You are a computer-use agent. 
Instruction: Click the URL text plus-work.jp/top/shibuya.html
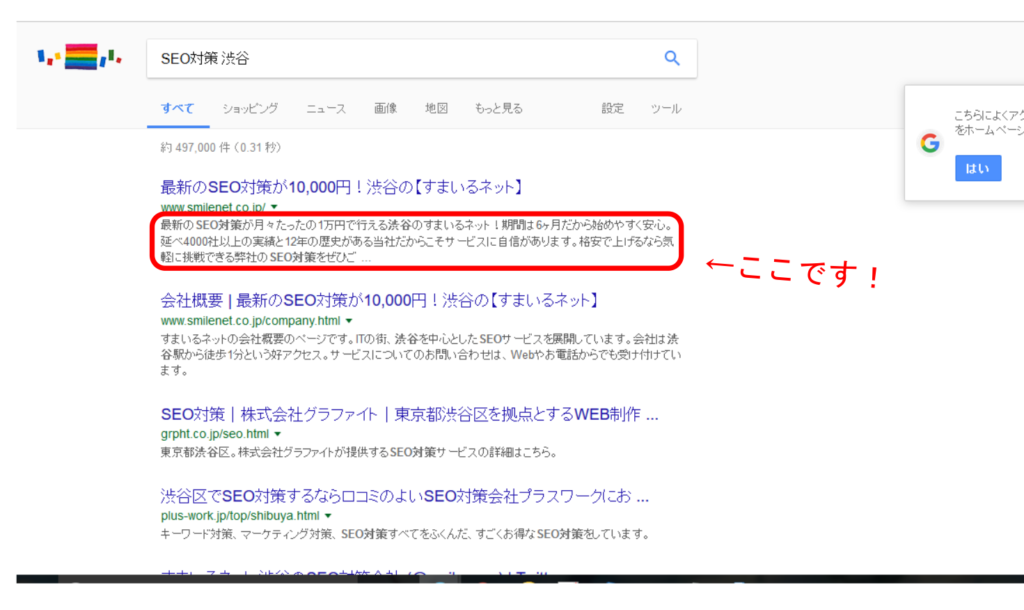(240, 516)
